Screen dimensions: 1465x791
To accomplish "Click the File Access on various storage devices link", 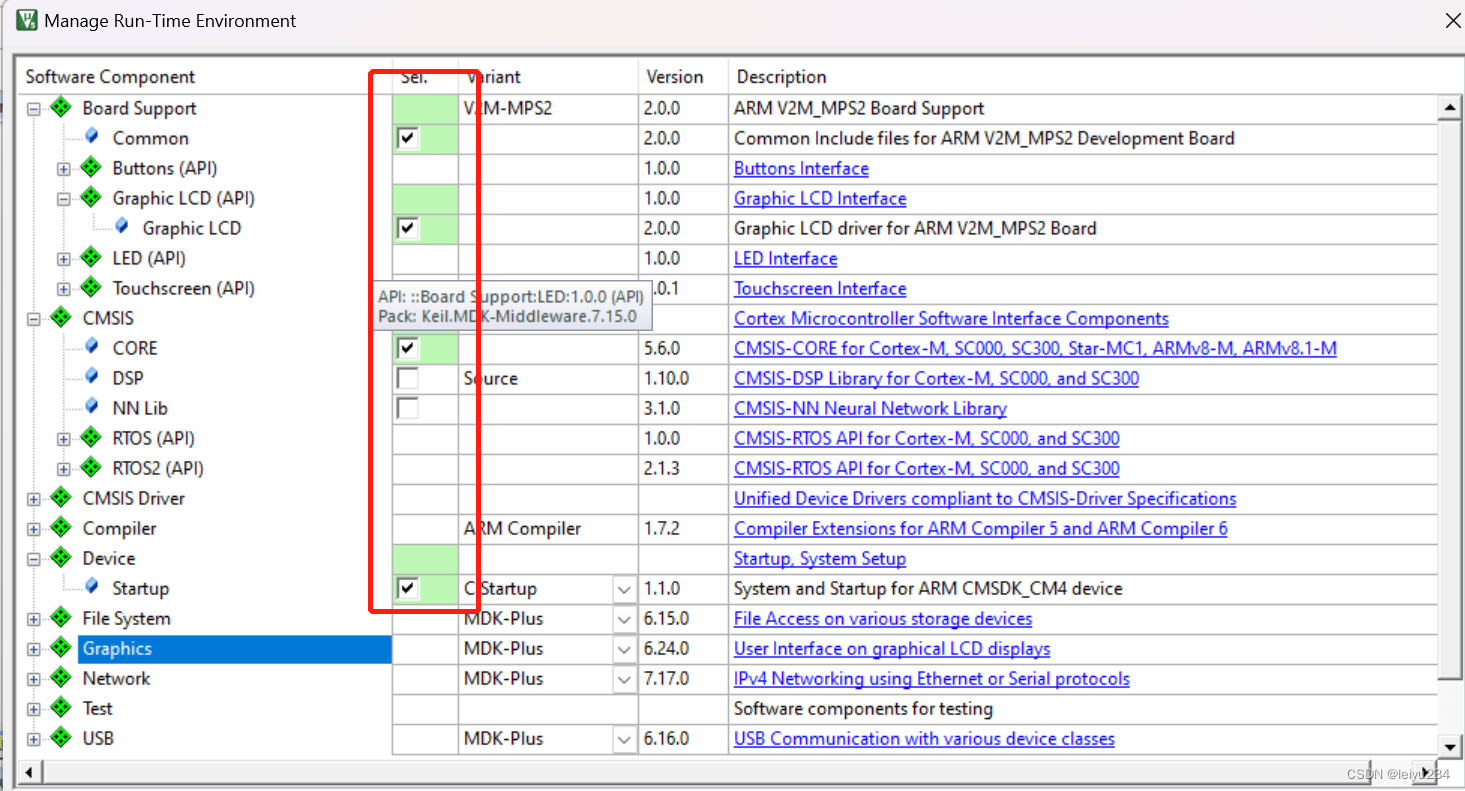I will 882,618.
